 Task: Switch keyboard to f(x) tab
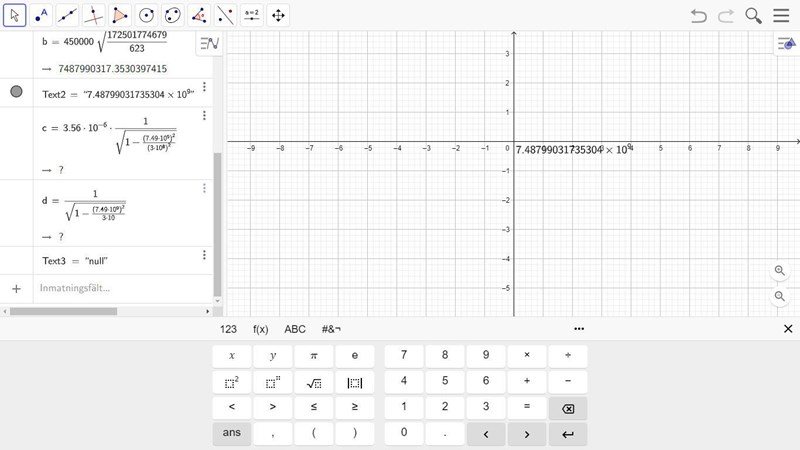coord(261,329)
